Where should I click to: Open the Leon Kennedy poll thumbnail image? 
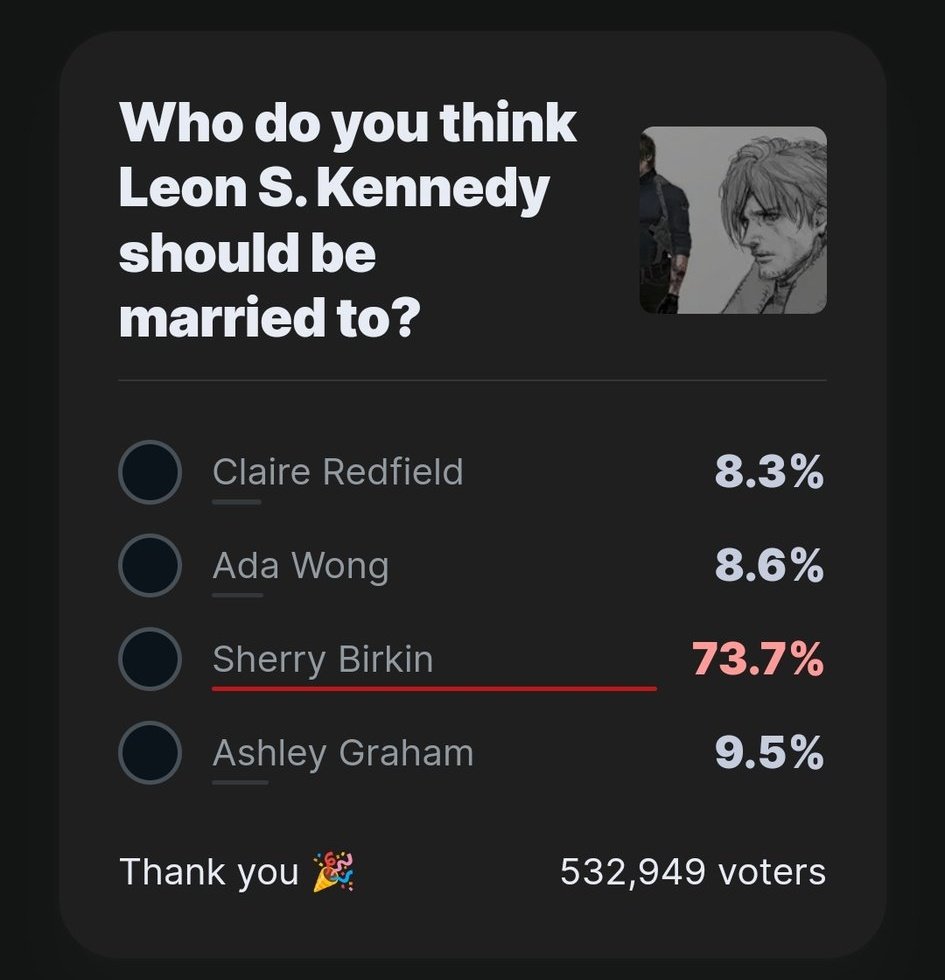(x=733, y=220)
